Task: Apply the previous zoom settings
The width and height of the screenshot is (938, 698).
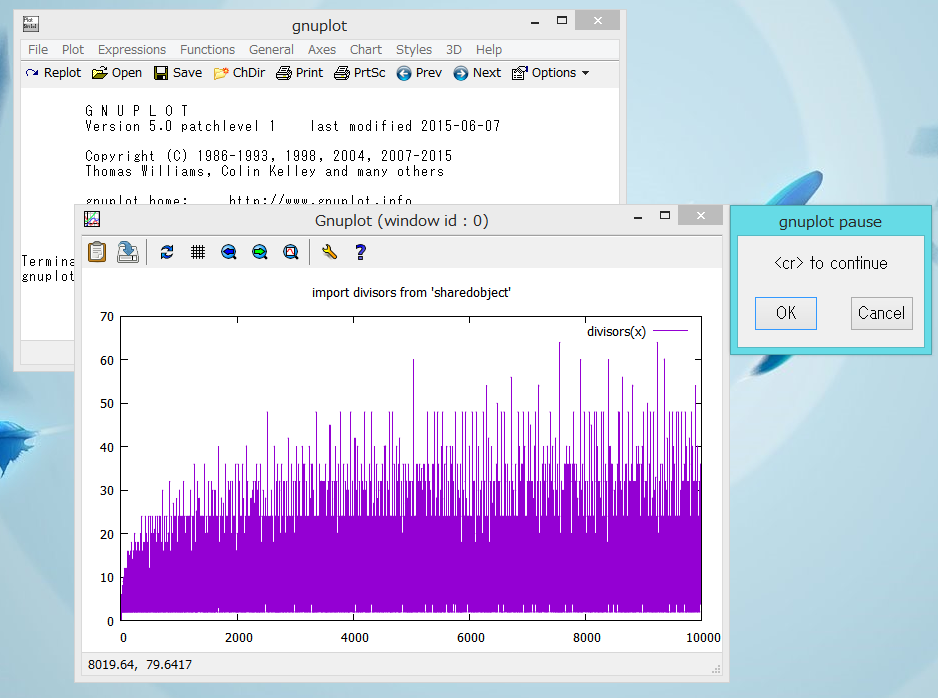Action: (229, 252)
